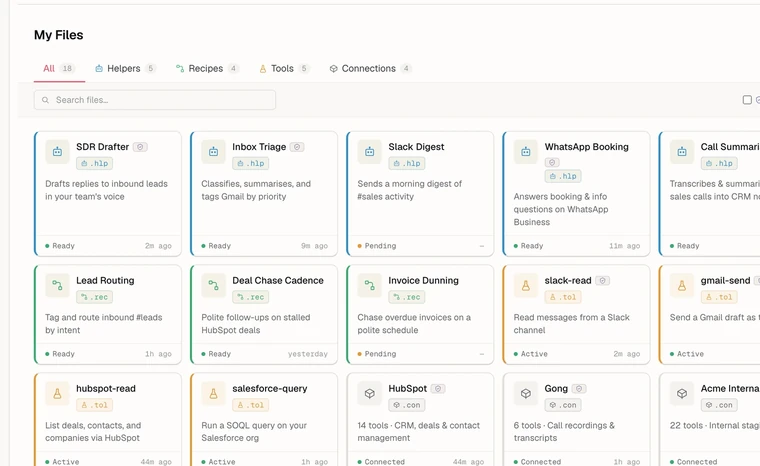Click the Gong connection cube icon
This screenshot has height=466, width=760.
coord(525,393)
